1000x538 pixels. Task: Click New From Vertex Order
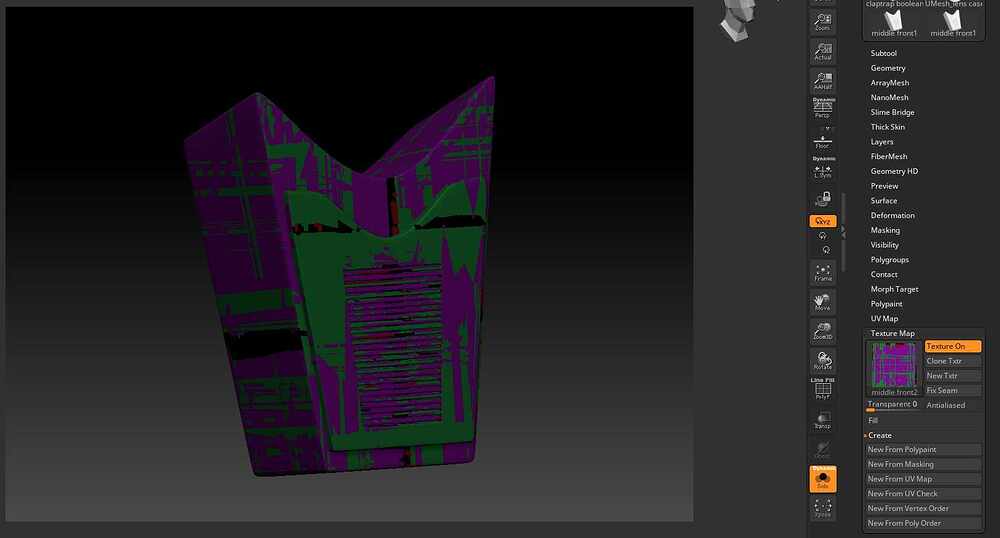(923, 508)
